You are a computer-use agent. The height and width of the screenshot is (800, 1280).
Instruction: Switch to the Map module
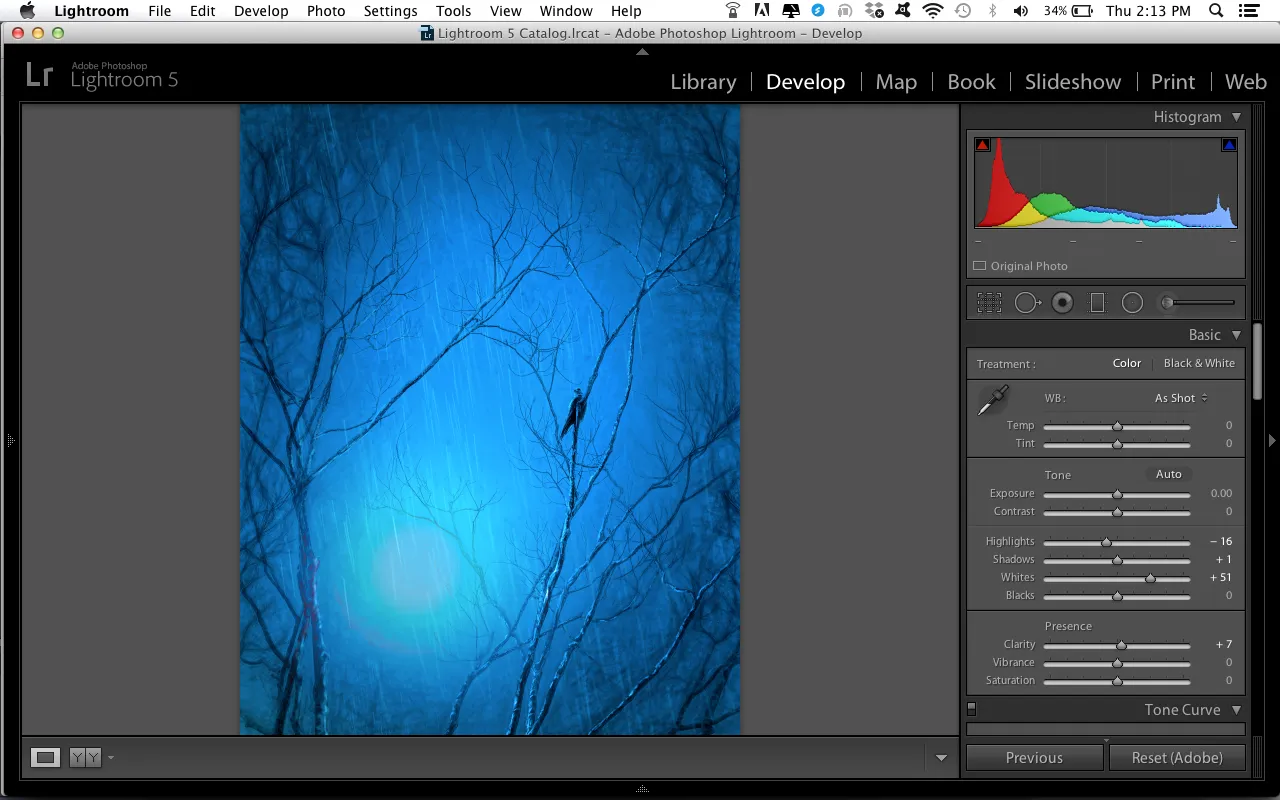click(896, 82)
